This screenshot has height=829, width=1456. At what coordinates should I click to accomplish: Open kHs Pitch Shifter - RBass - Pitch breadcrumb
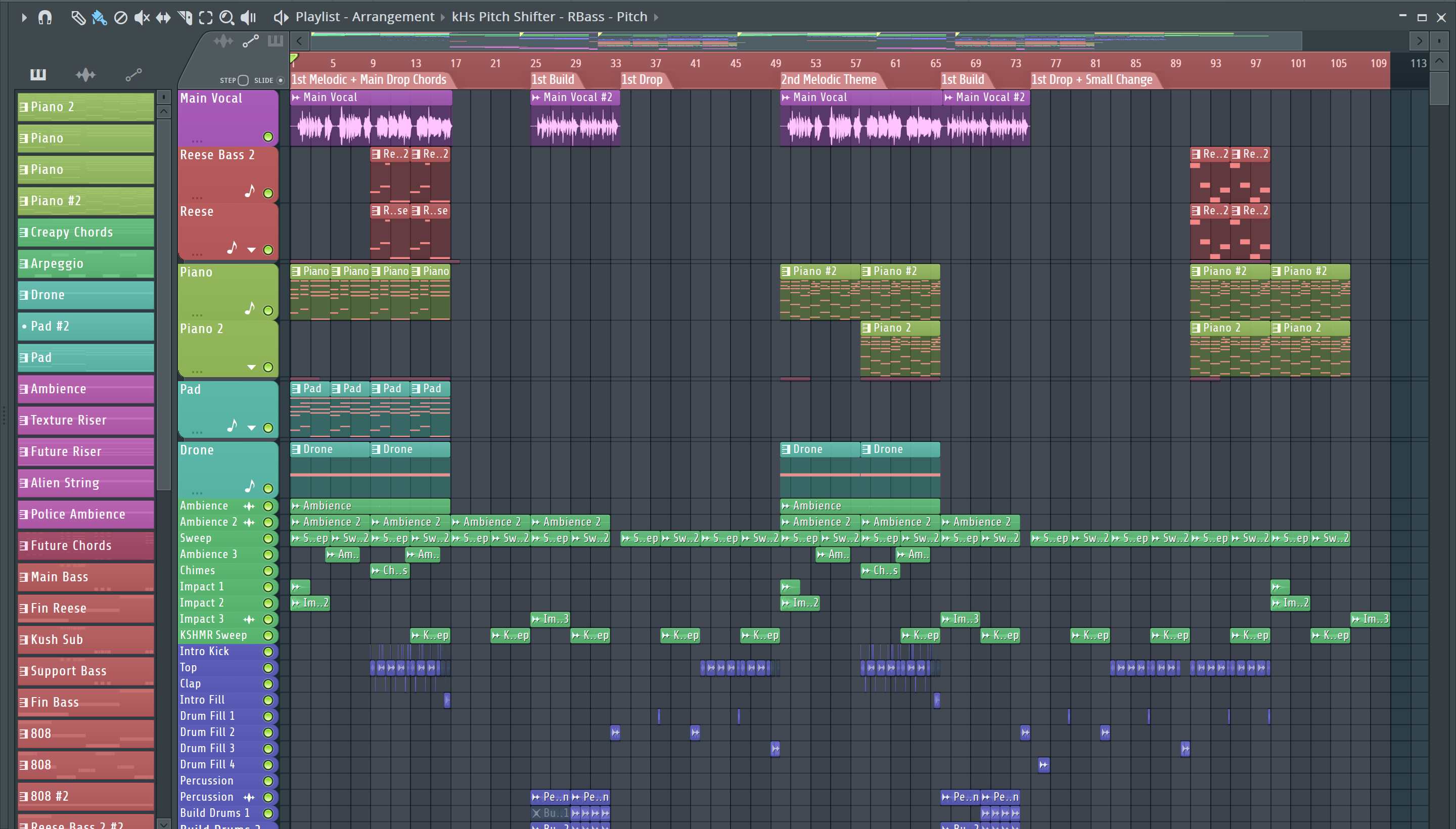(x=550, y=17)
